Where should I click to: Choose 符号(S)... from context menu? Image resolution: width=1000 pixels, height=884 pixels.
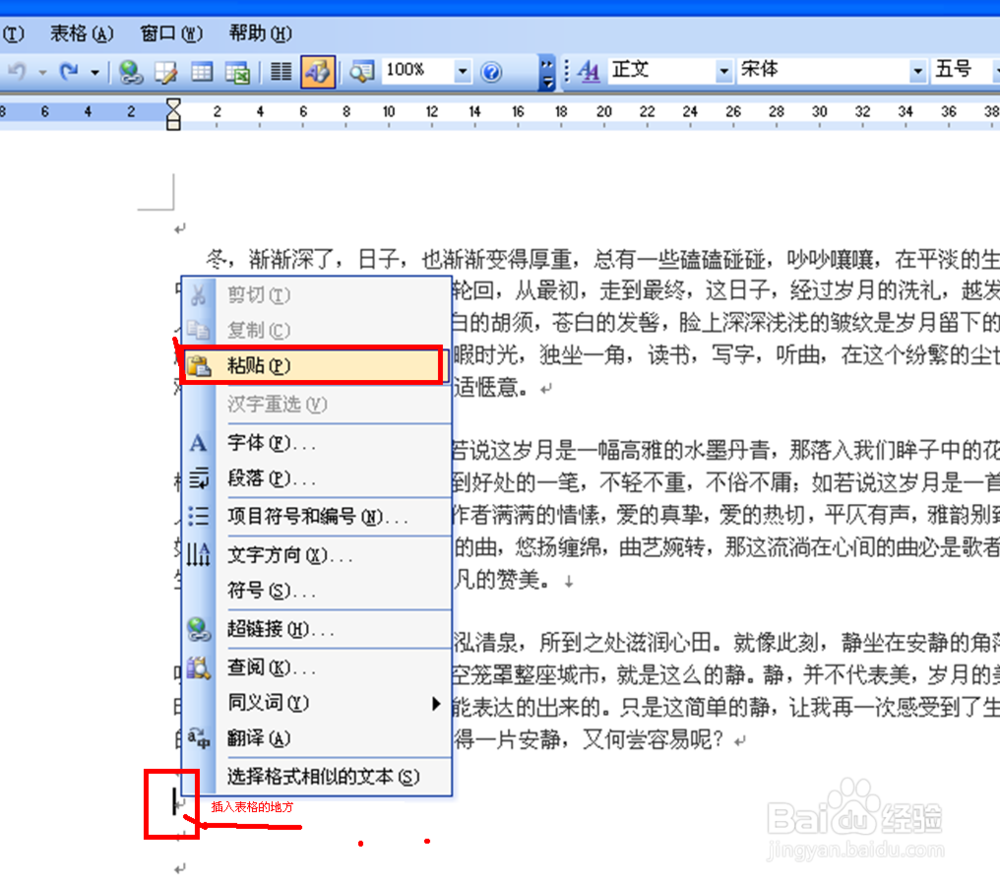(x=316, y=590)
